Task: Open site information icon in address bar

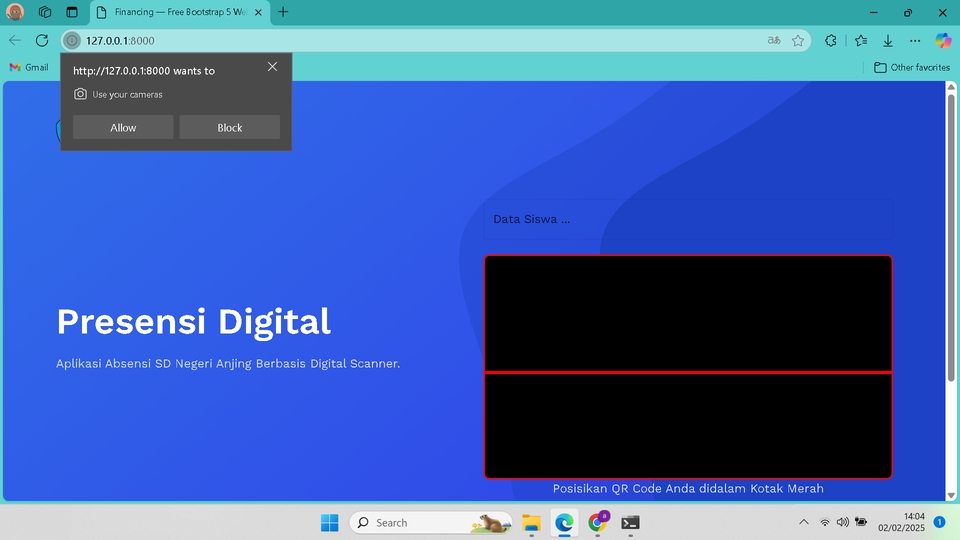Action: pos(72,40)
